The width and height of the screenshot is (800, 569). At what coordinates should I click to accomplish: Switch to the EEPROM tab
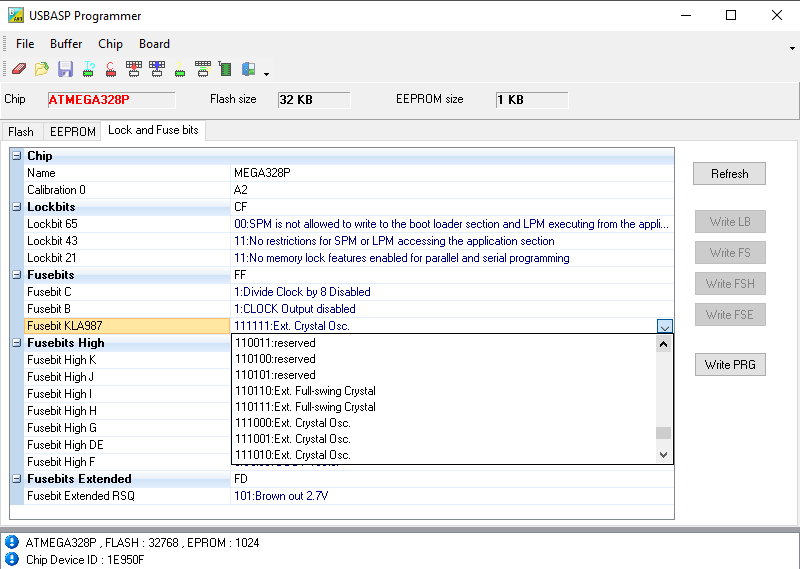(x=72, y=132)
